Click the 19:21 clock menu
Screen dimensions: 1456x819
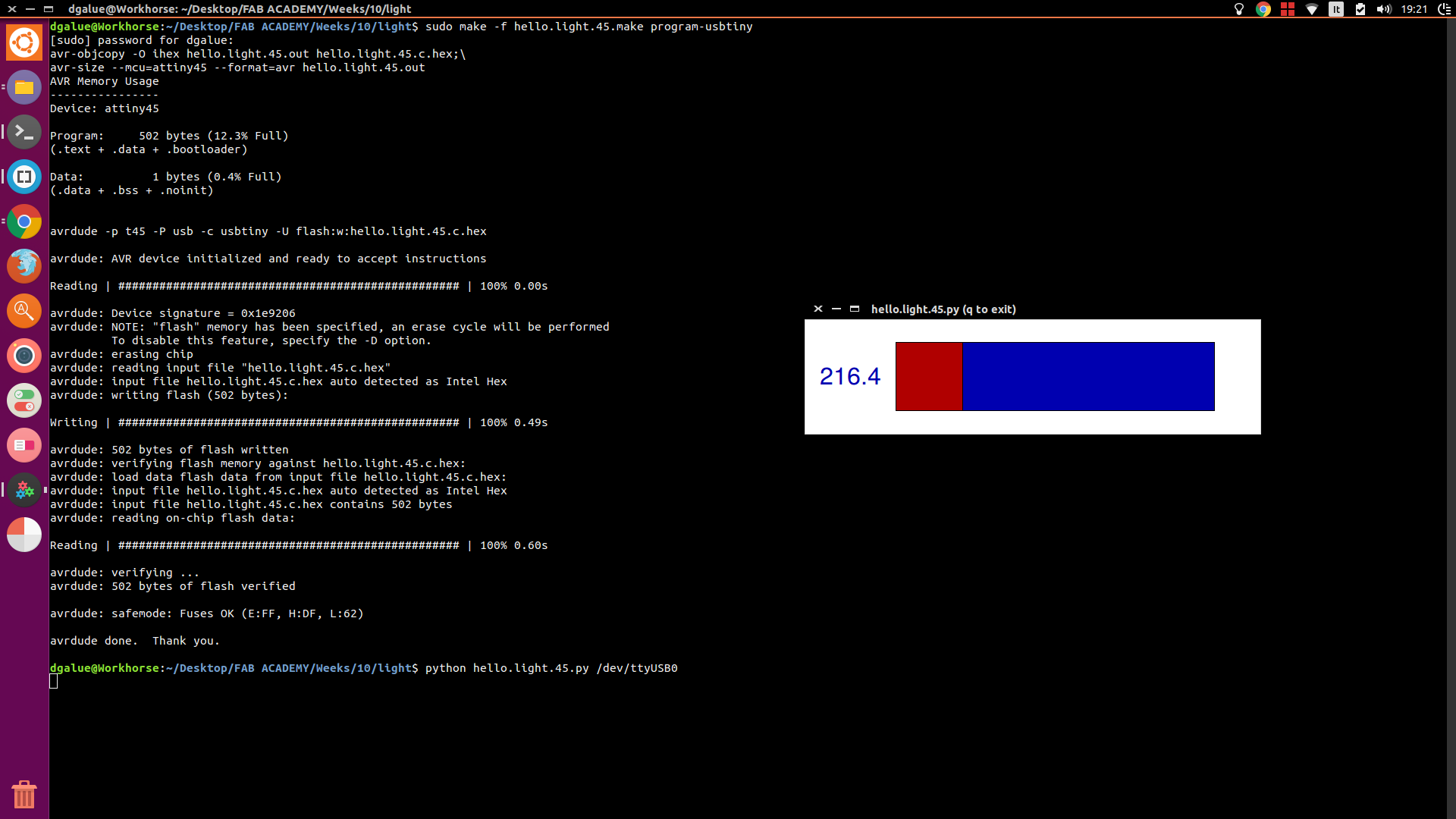(x=1414, y=9)
